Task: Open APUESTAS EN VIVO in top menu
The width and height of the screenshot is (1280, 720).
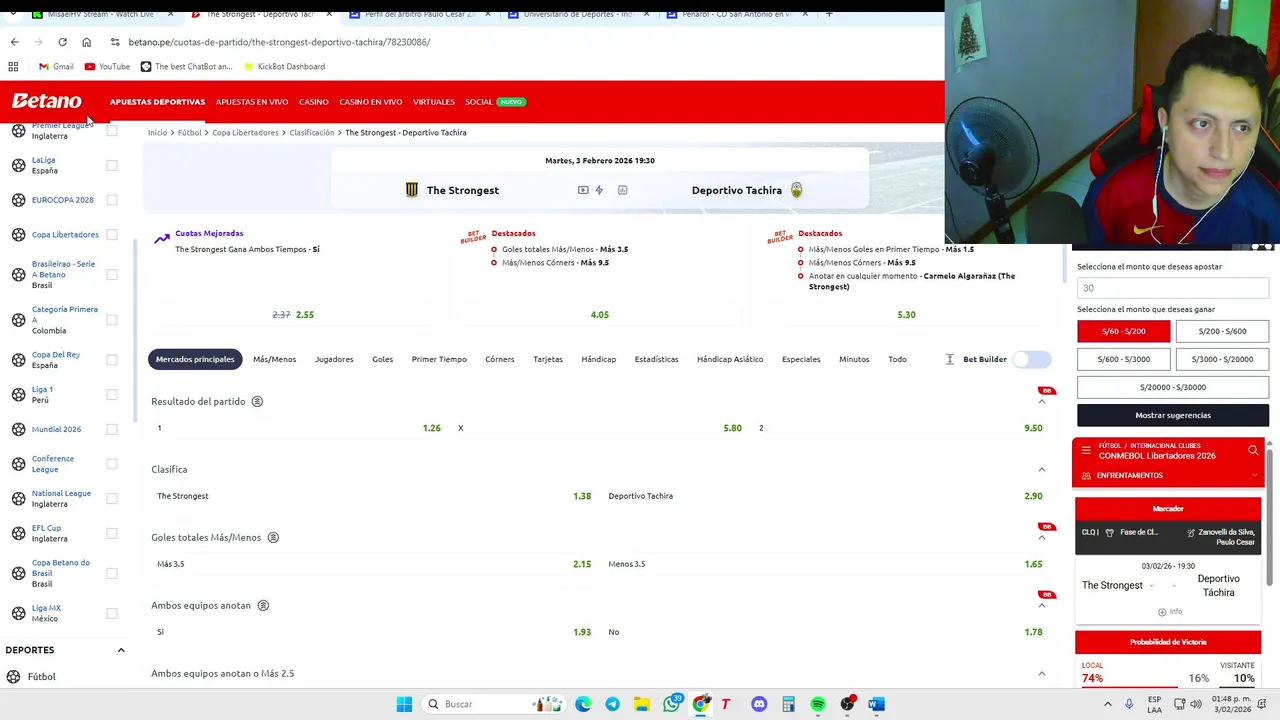Action: click(252, 102)
